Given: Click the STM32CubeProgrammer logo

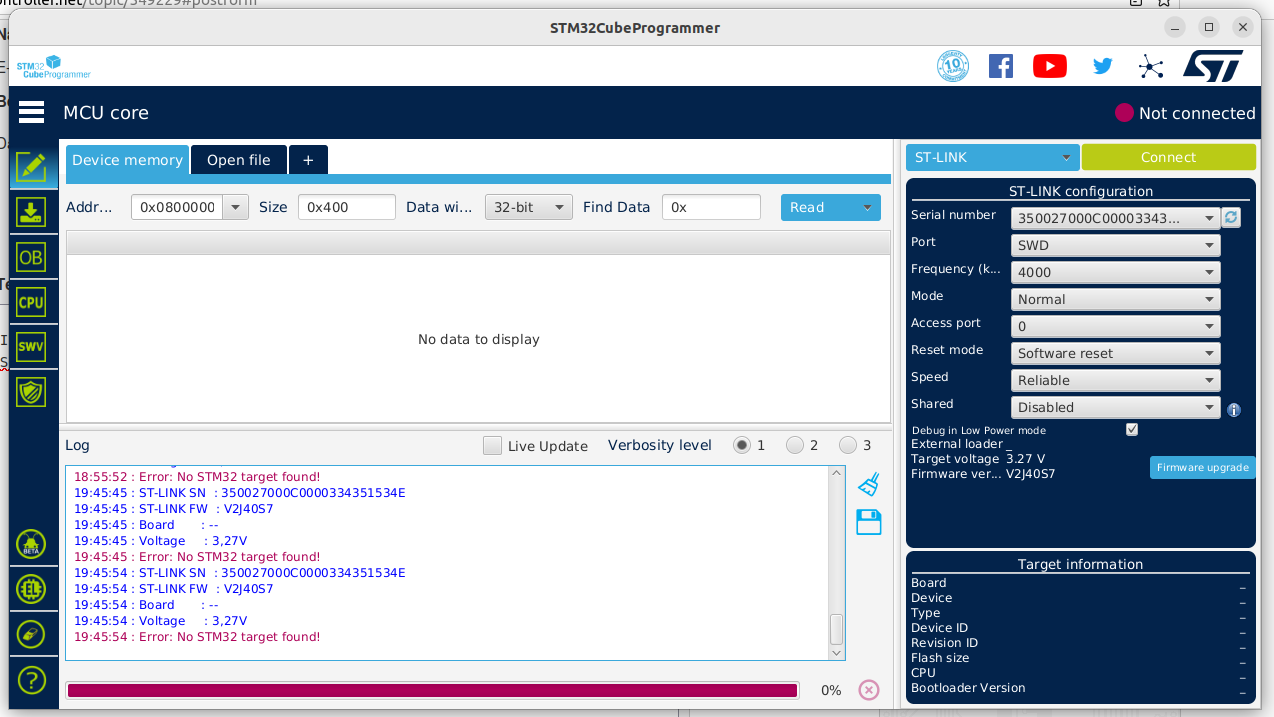Looking at the screenshot, I should (54, 67).
